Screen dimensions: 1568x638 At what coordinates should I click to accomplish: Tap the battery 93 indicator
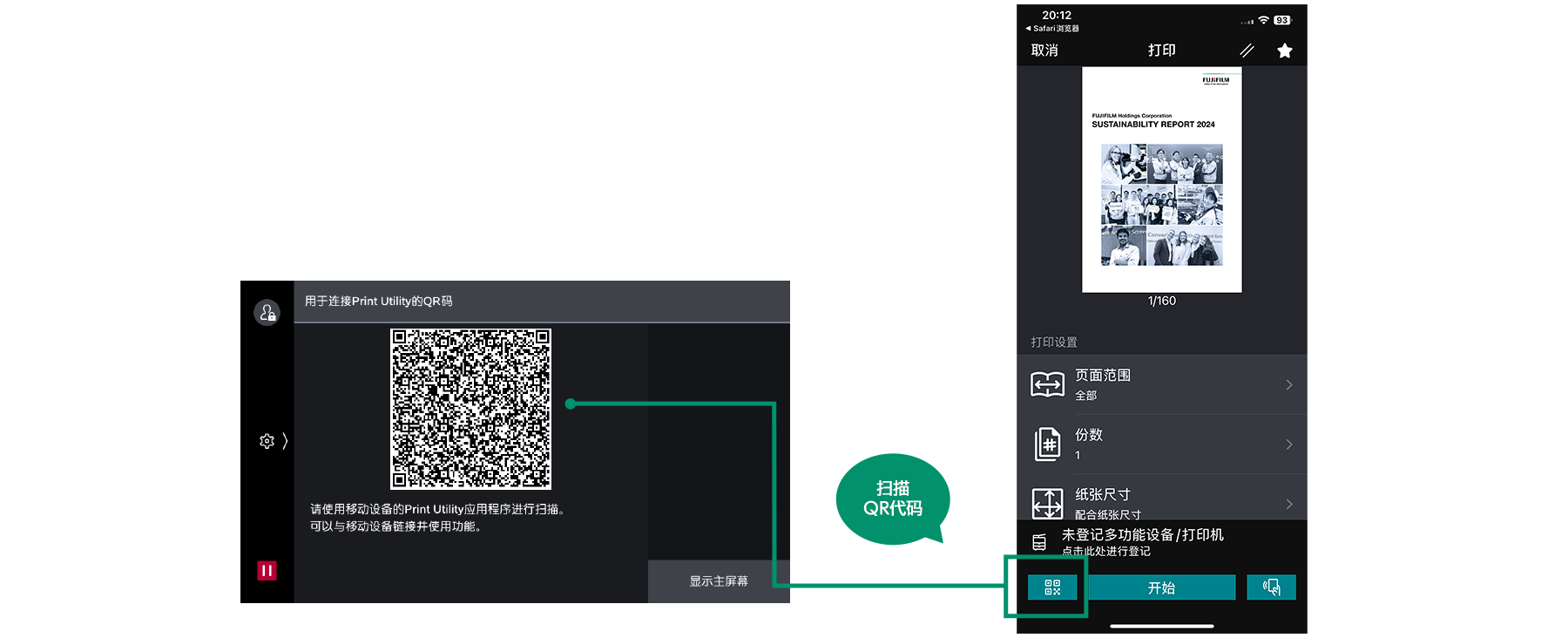(1282, 20)
